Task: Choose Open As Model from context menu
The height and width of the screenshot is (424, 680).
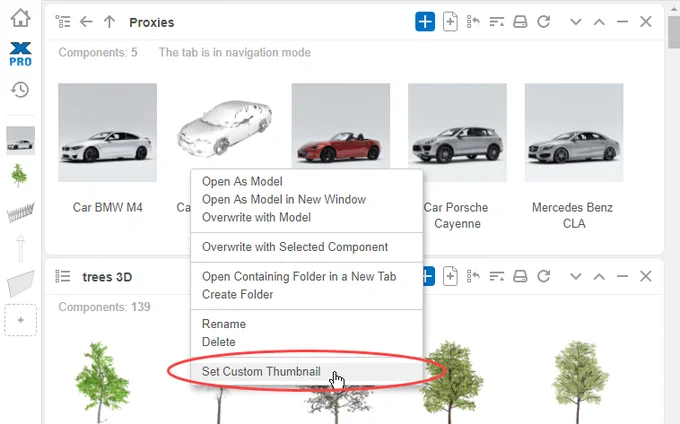Action: point(307,181)
